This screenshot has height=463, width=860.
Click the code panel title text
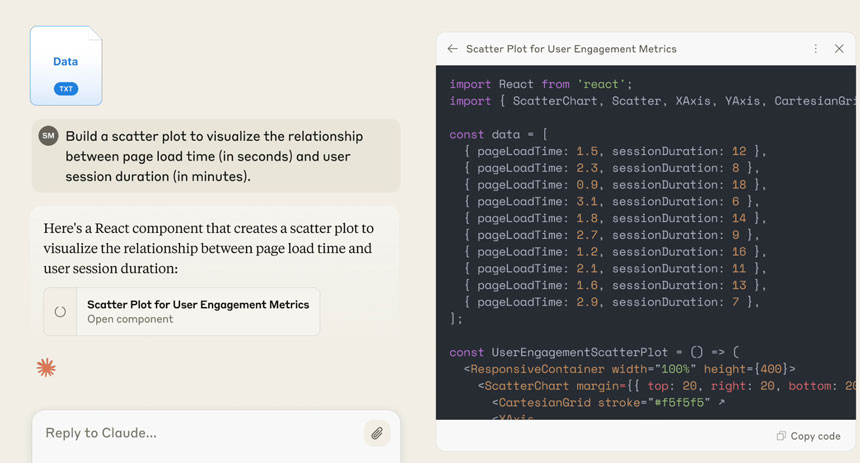point(571,49)
